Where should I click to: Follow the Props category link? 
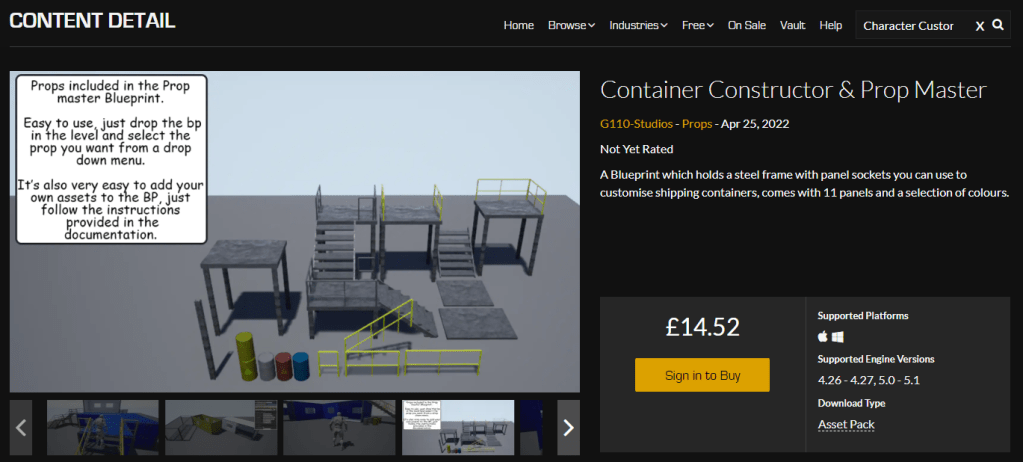(696, 123)
